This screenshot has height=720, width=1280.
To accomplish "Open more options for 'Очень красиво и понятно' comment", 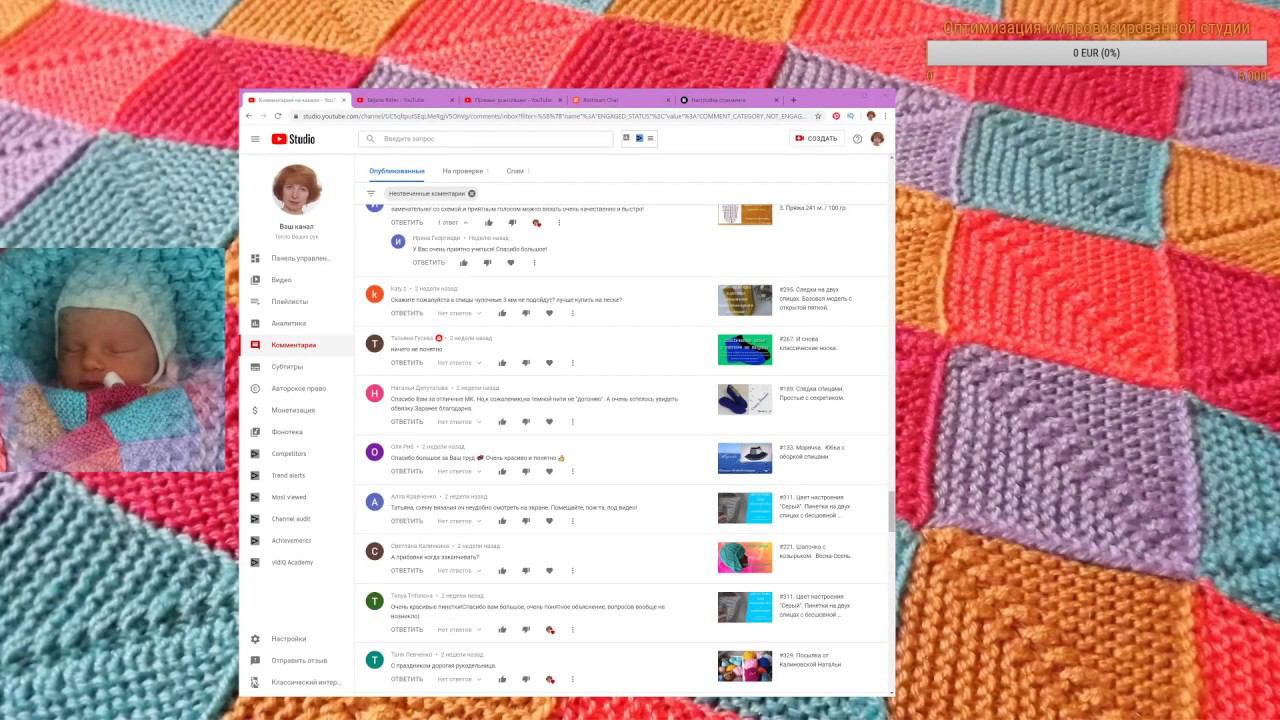I will [x=573, y=471].
